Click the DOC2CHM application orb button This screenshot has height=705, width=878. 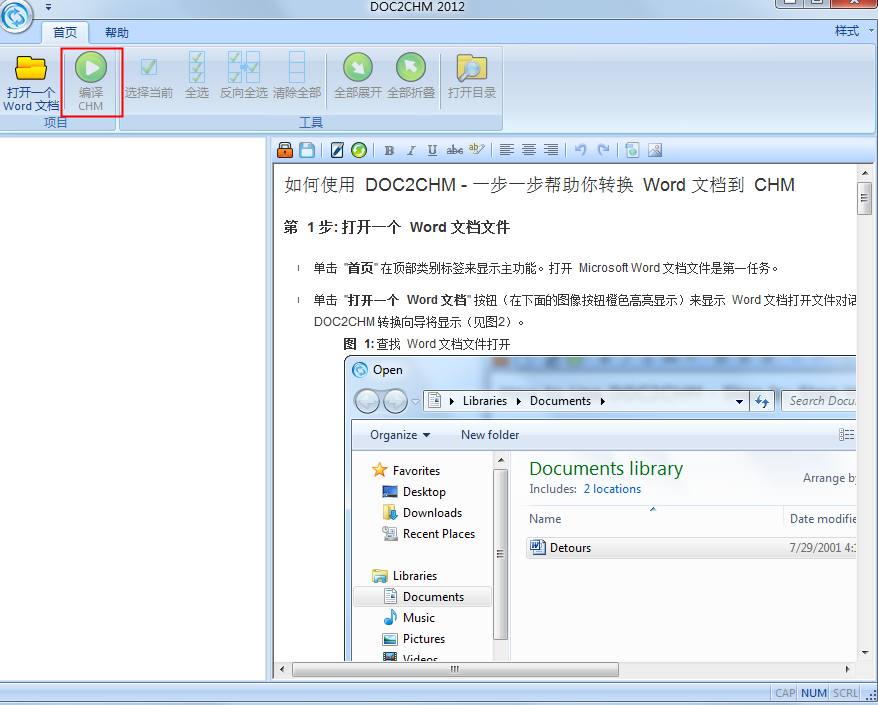[16, 16]
